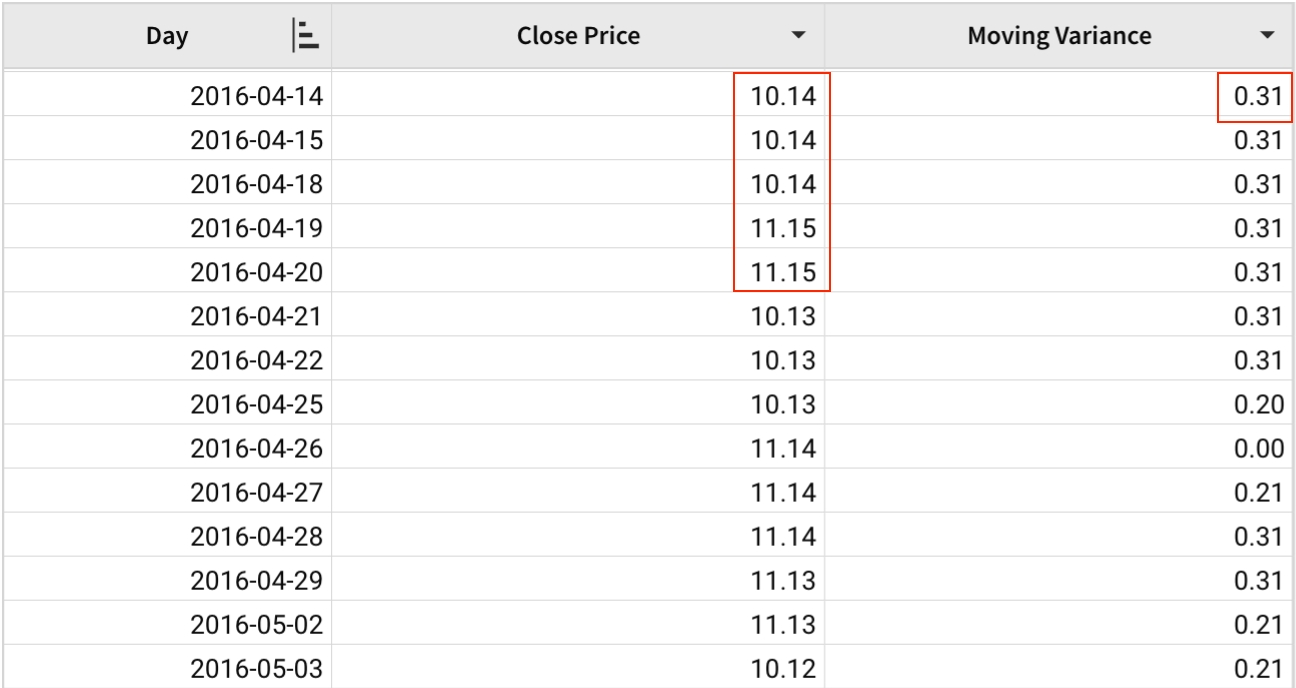Image resolution: width=1296 pixels, height=688 pixels.
Task: Click Close Price value 10.12
Action: [783, 668]
